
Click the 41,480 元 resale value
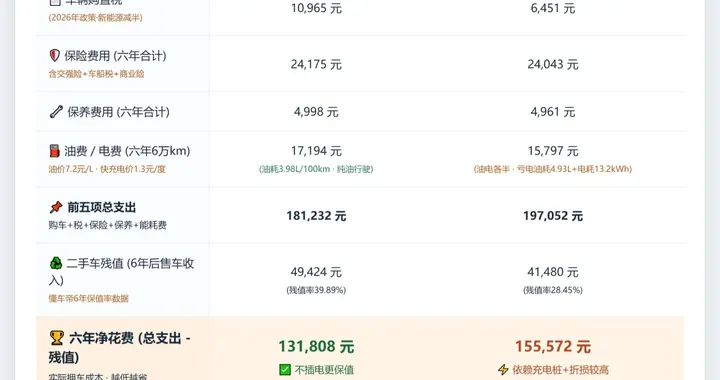pos(553,272)
